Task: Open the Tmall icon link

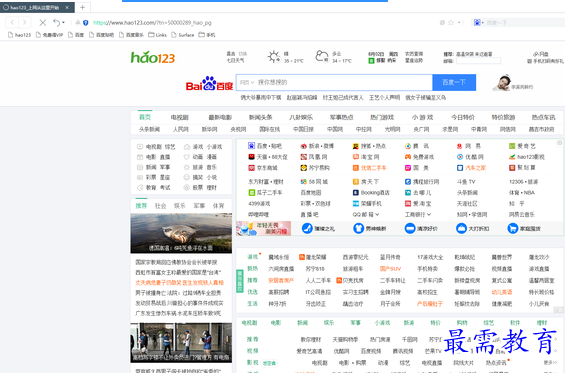Action: 252,157
